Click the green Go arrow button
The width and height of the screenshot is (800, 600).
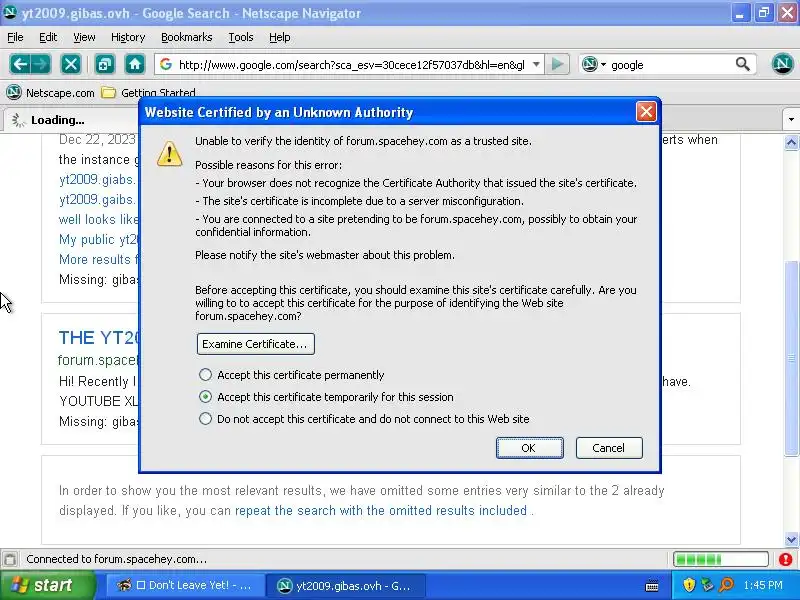point(558,64)
